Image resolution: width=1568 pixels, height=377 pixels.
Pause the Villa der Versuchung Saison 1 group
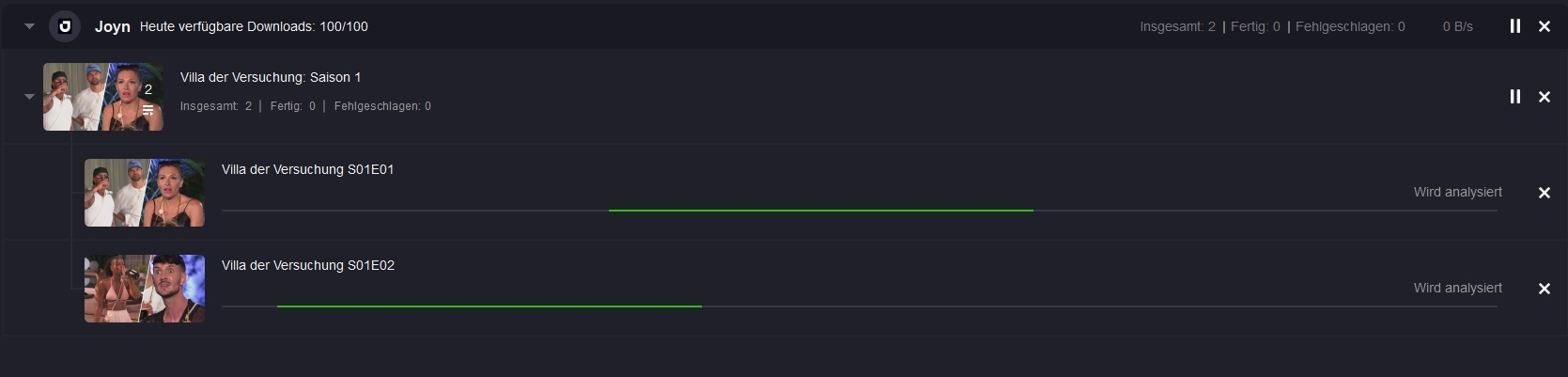1515,97
